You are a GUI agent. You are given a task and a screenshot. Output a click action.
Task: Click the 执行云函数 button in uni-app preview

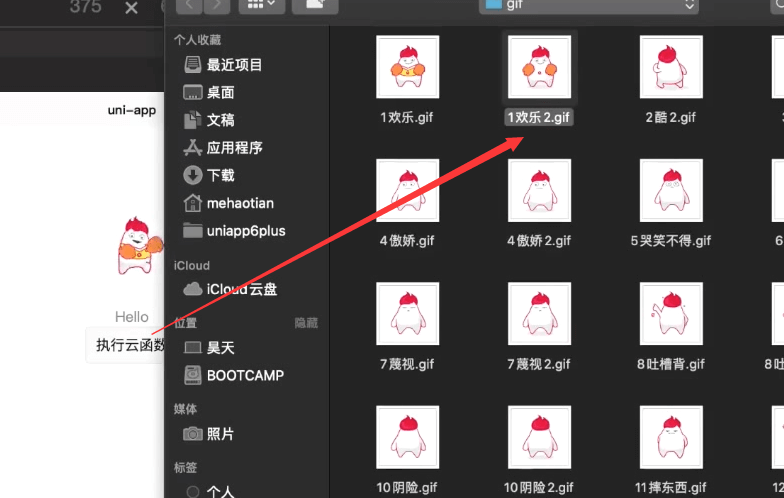pyautogui.click(x=126, y=345)
